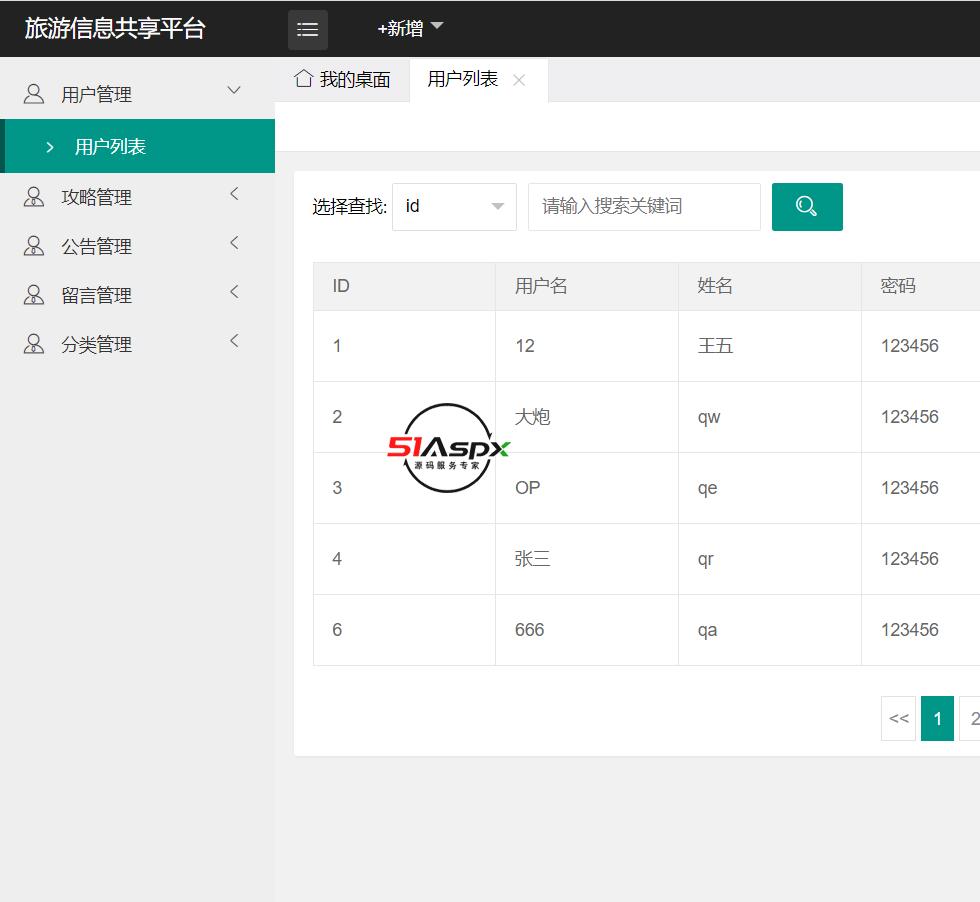The height and width of the screenshot is (902, 980).
Task: Click the magnifier search button
Action: 807,207
